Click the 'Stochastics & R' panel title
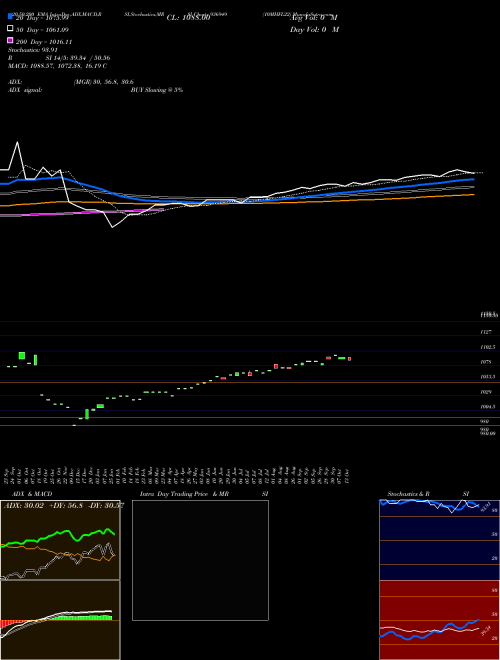500x660 pixels. point(409,494)
